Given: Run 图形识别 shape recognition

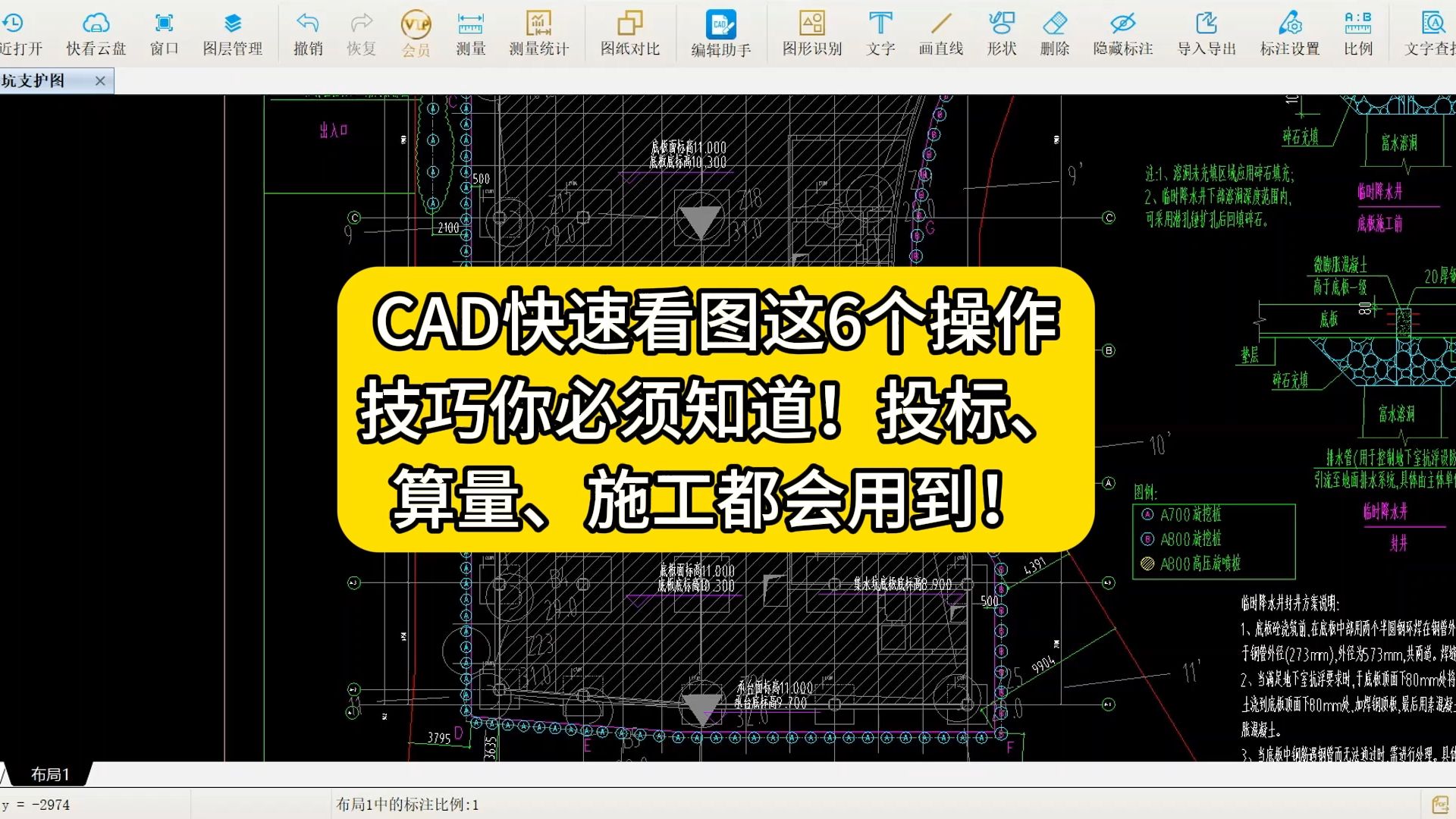Looking at the screenshot, I should point(811,32).
